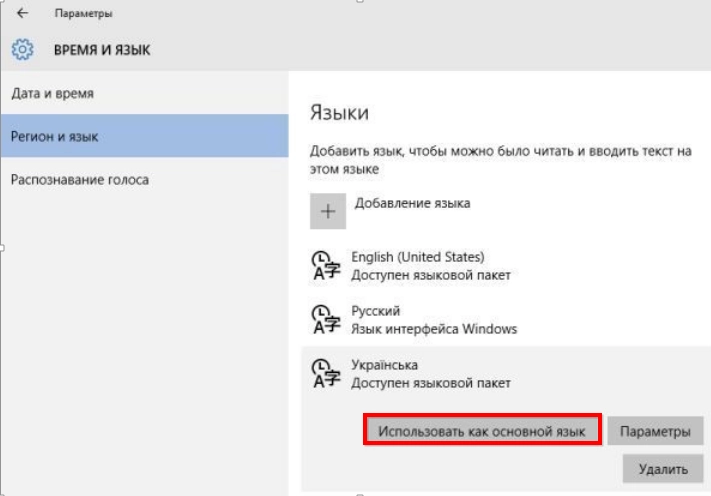The width and height of the screenshot is (711, 496).
Task: Click Использовать как основной язык button
Action: click(482, 431)
